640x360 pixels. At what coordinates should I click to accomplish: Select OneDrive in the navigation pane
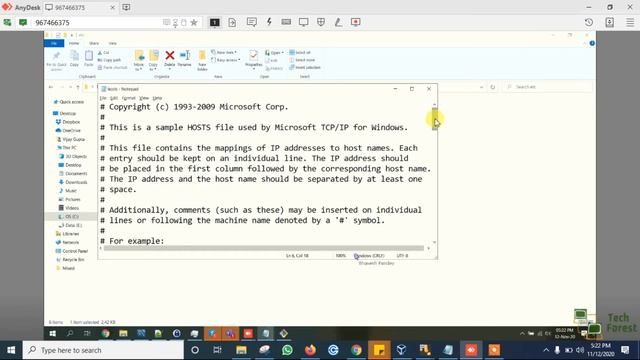68,131
